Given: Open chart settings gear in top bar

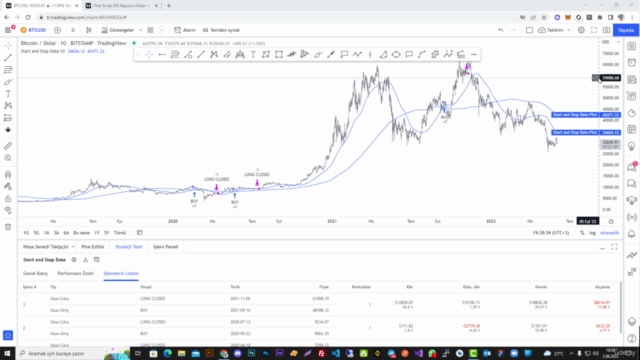Looking at the screenshot, I should coord(581,30).
